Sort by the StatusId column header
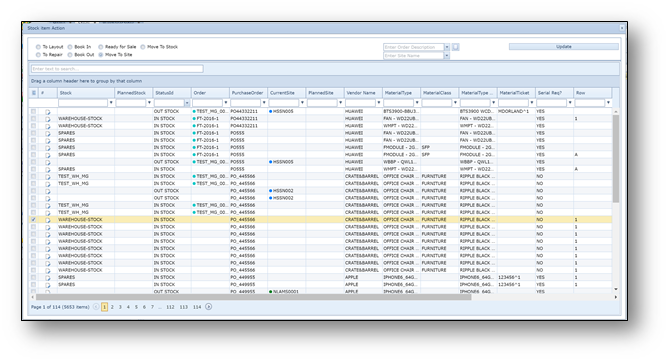The image size is (670, 363). pos(172,93)
